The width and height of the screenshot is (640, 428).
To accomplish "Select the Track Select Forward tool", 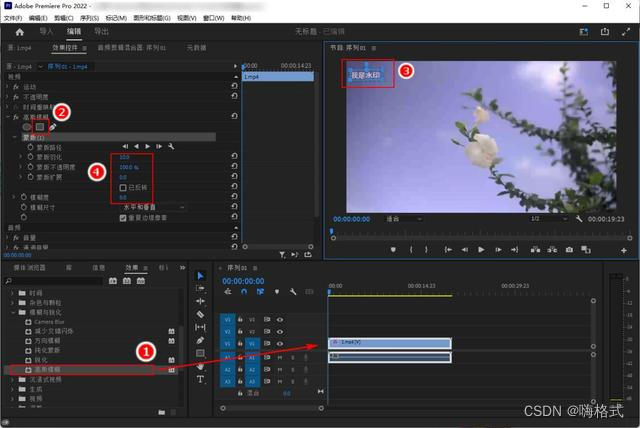I will tap(200, 288).
